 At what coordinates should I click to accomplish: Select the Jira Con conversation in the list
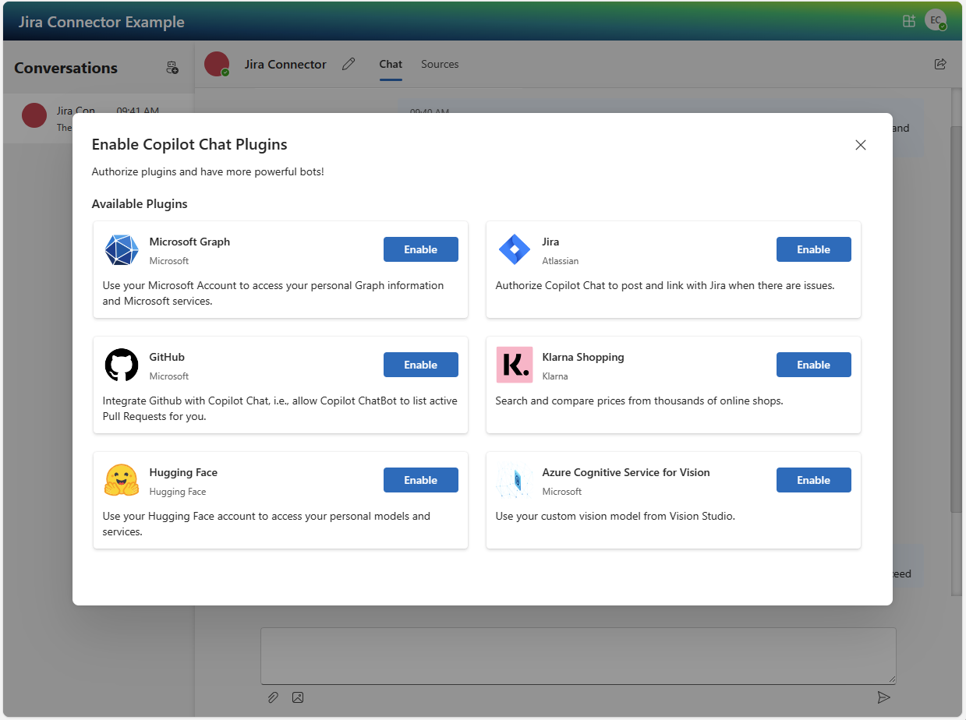pyautogui.click(x=99, y=118)
